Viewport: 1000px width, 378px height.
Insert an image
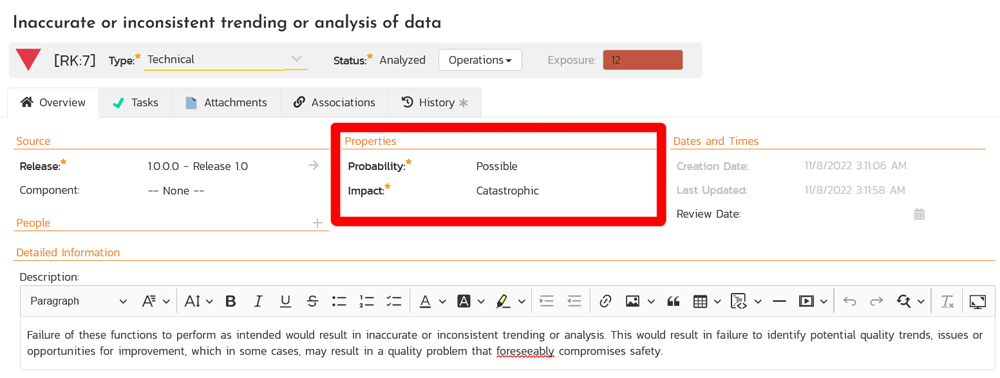pyautogui.click(x=632, y=302)
